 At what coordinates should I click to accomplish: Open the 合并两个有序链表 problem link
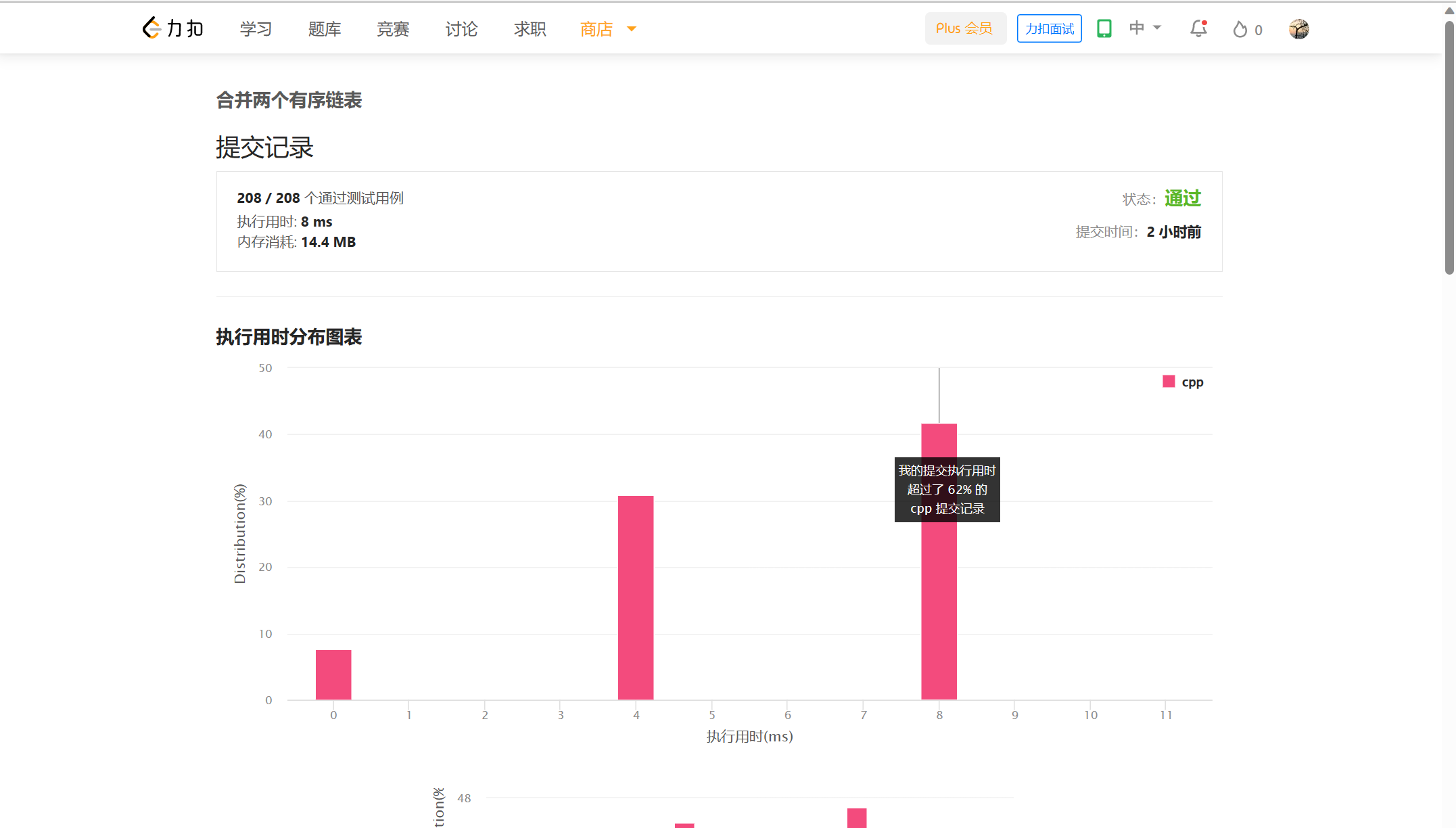289,100
